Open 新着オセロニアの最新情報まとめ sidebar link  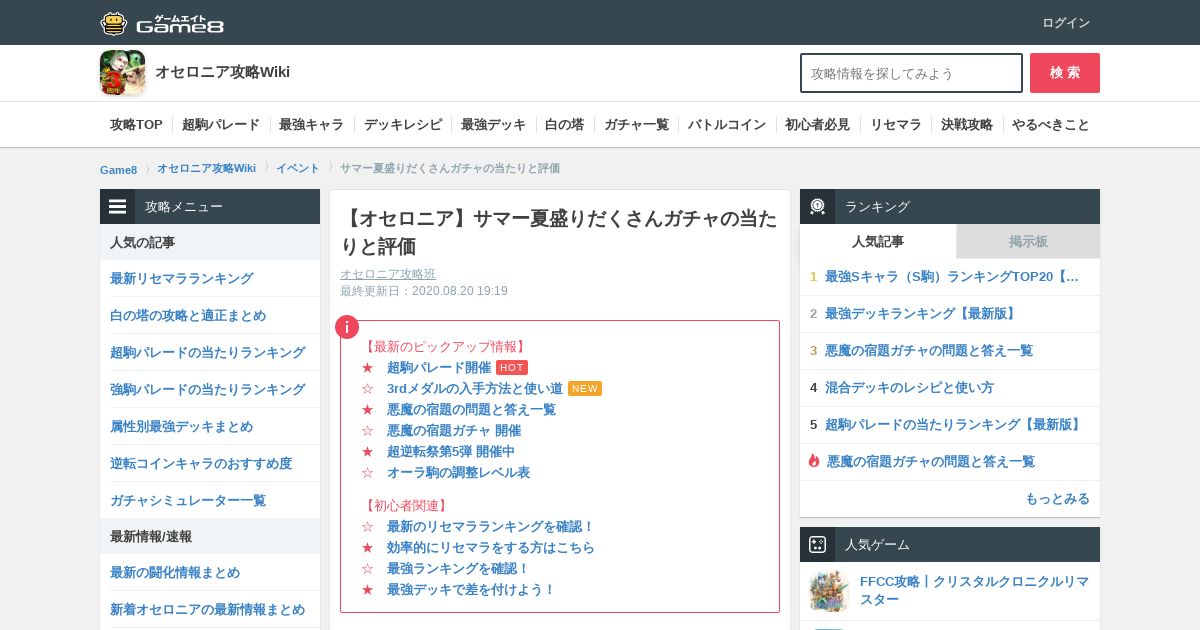208,609
